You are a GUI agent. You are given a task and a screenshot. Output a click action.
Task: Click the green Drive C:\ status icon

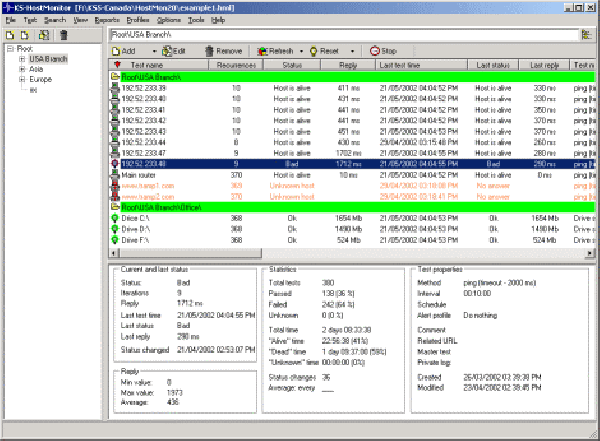(x=115, y=217)
